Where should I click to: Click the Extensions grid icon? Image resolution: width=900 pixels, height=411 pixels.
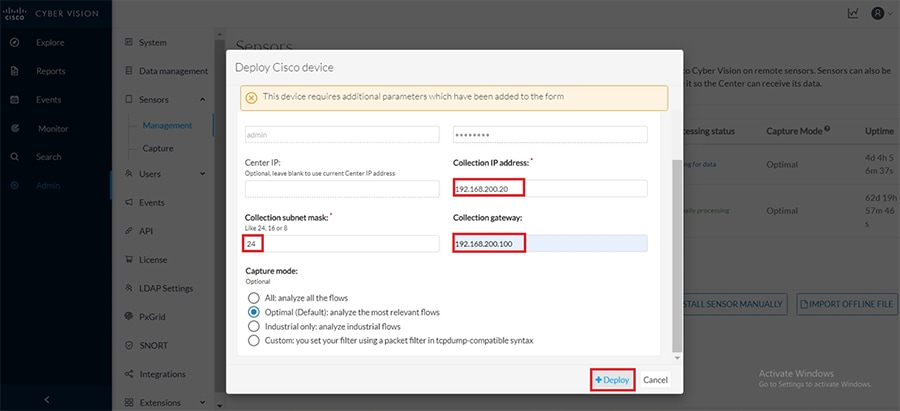pos(129,402)
